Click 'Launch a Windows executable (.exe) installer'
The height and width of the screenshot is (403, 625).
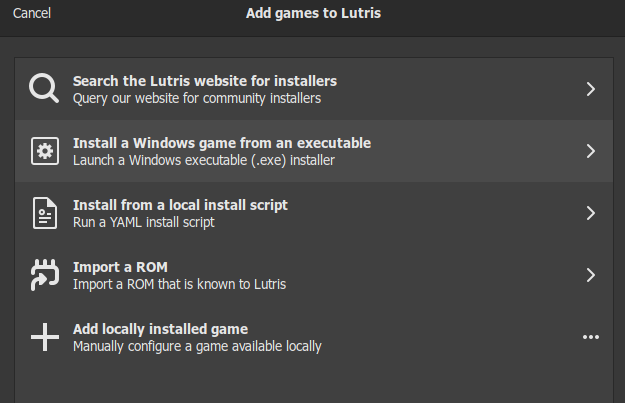point(204,160)
